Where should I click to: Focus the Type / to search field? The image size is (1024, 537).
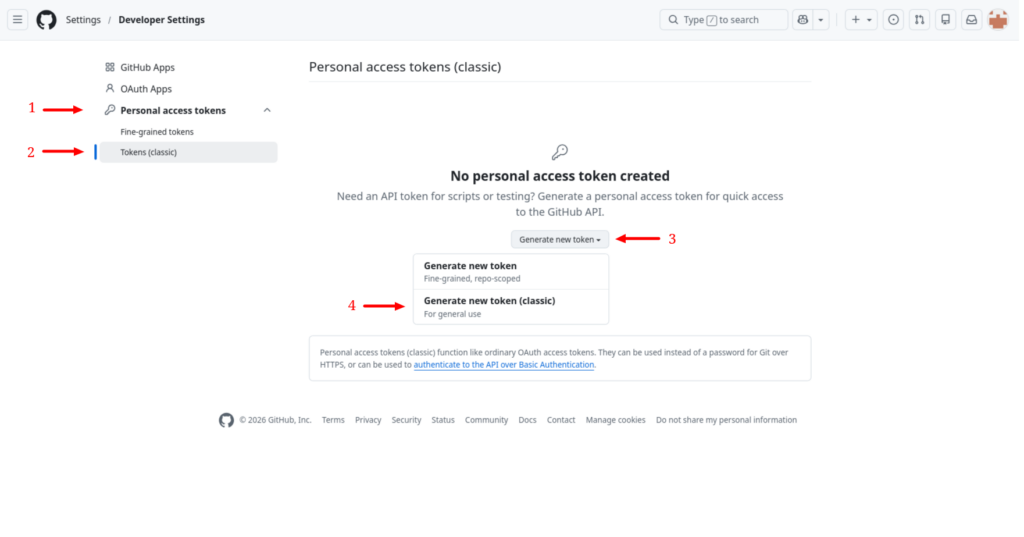[724, 20]
